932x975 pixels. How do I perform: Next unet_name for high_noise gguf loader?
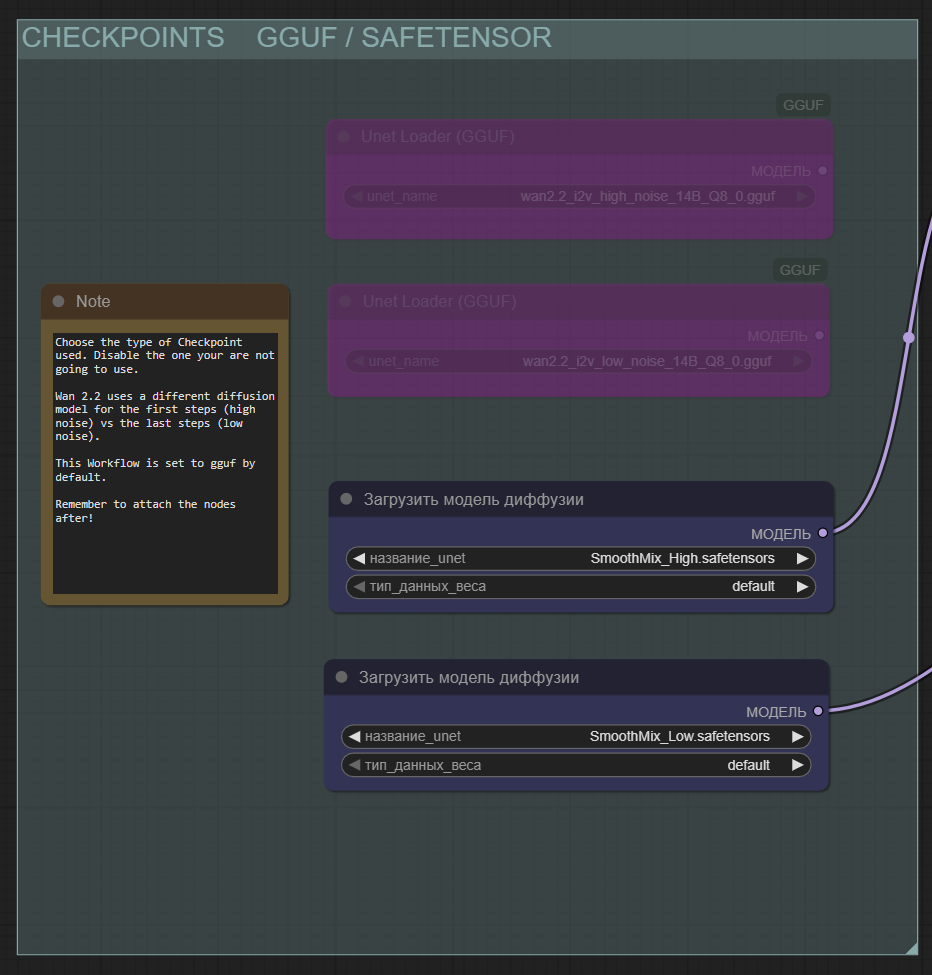[802, 196]
